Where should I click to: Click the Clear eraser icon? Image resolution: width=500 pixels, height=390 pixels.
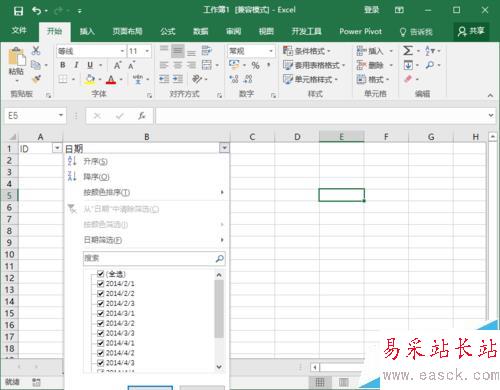tap(408, 79)
